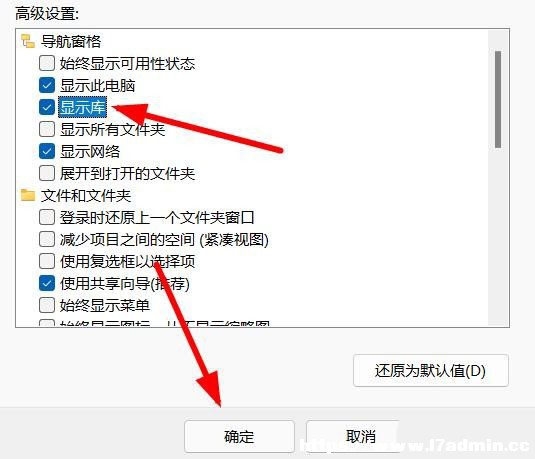Enable 展开到打开的文件夹 checkbox
The height and width of the screenshot is (459, 535).
pyautogui.click(x=47, y=173)
